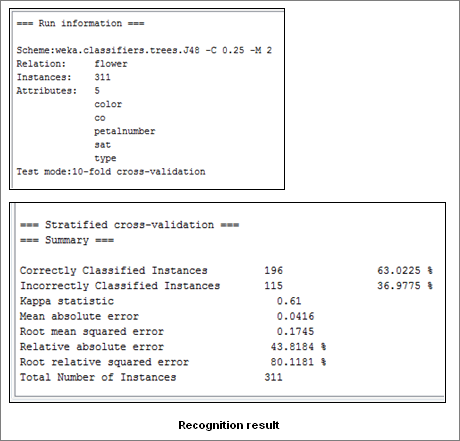Screen dimensions: 460x441
Task: Click the Instances value 311 in run information
Action: point(102,77)
